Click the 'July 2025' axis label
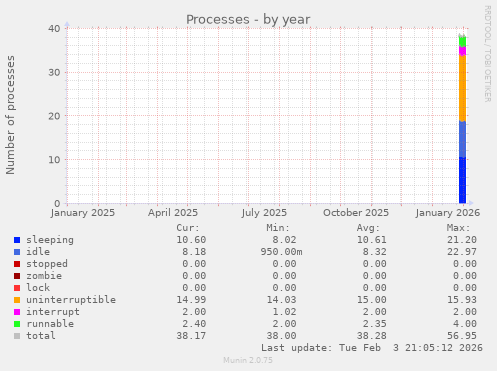497x371 pixels. pos(264,213)
